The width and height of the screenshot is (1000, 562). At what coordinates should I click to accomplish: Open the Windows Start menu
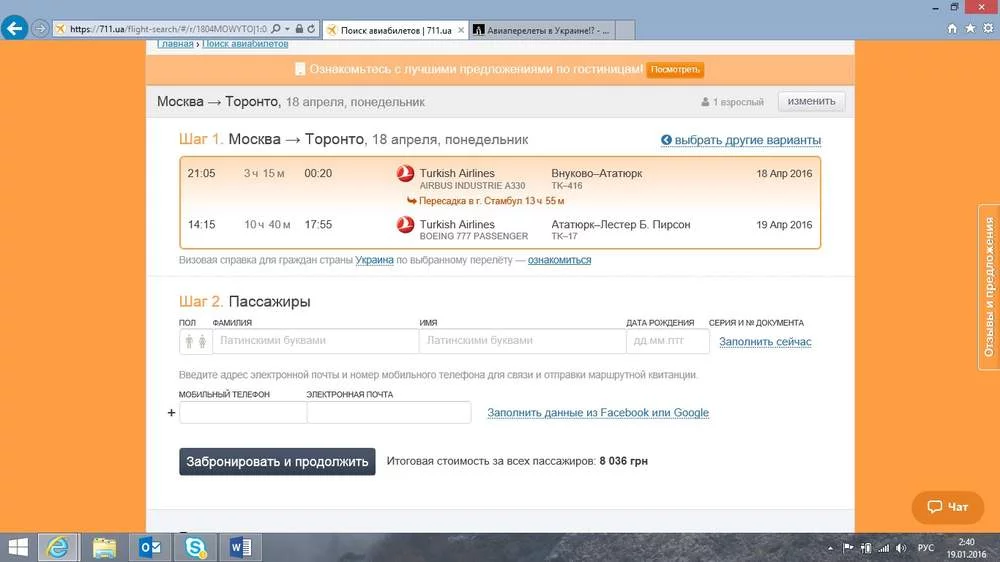coord(18,547)
